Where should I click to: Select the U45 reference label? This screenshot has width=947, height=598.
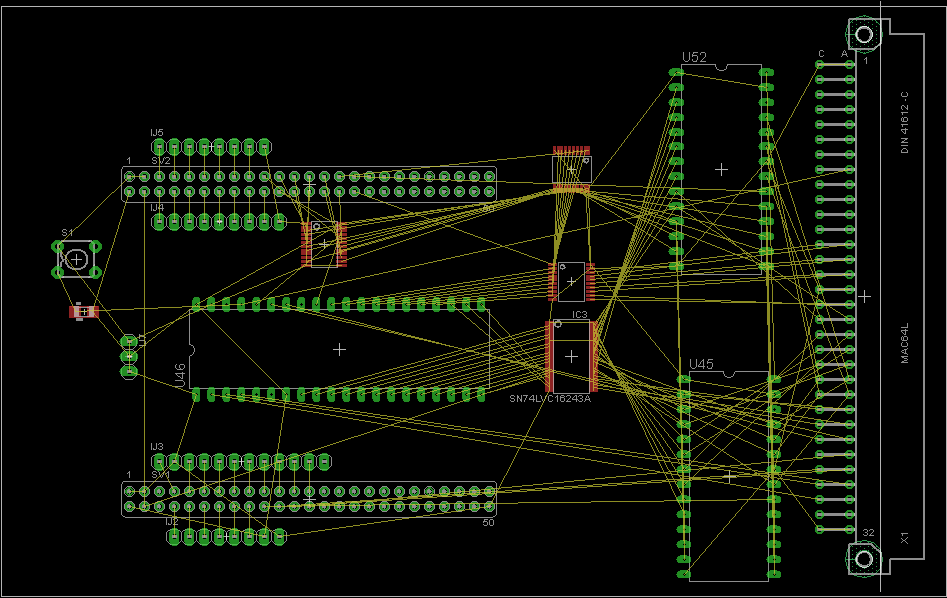pyautogui.click(x=701, y=364)
